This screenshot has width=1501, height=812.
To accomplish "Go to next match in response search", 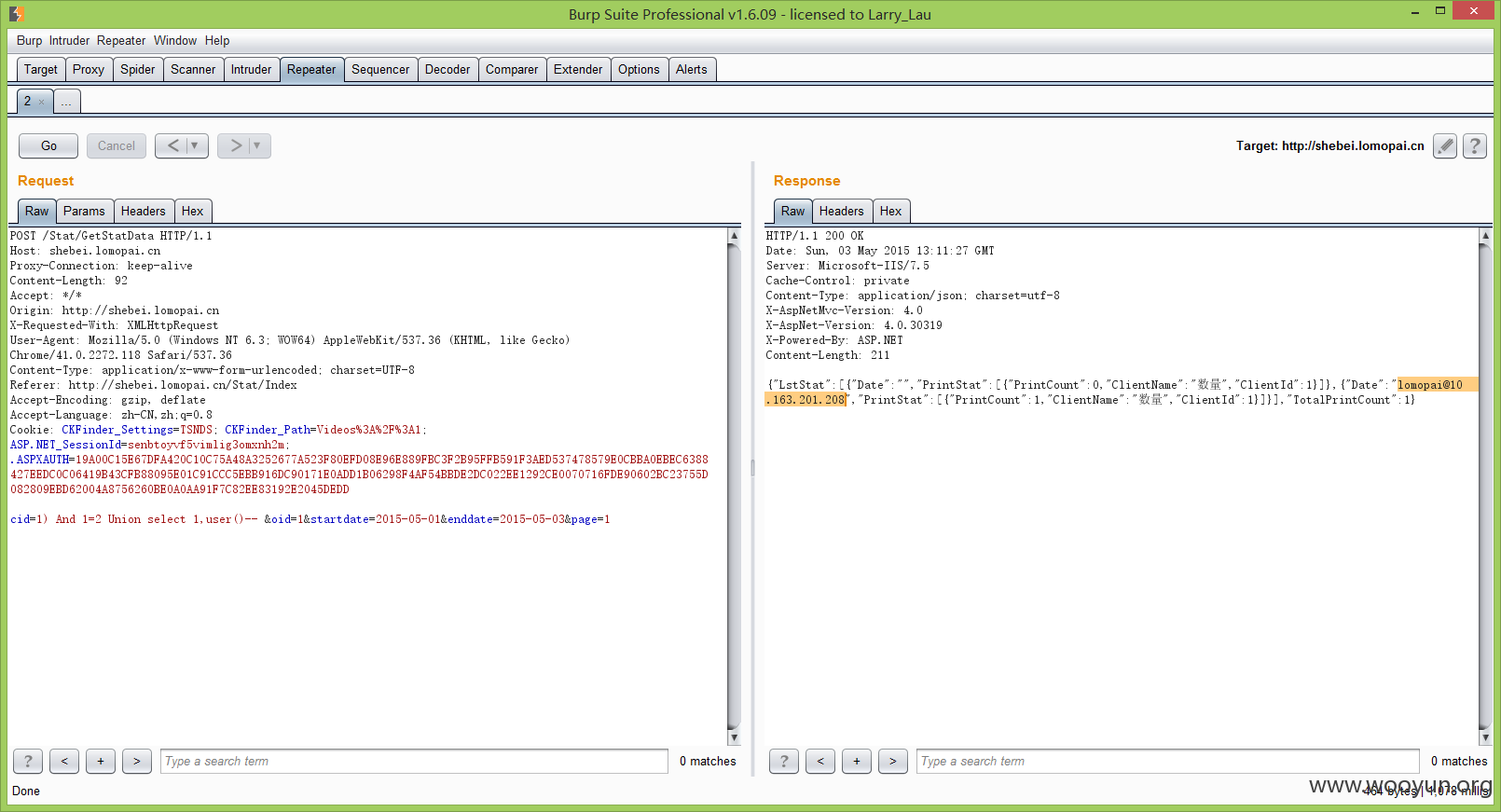I will tap(893, 762).
